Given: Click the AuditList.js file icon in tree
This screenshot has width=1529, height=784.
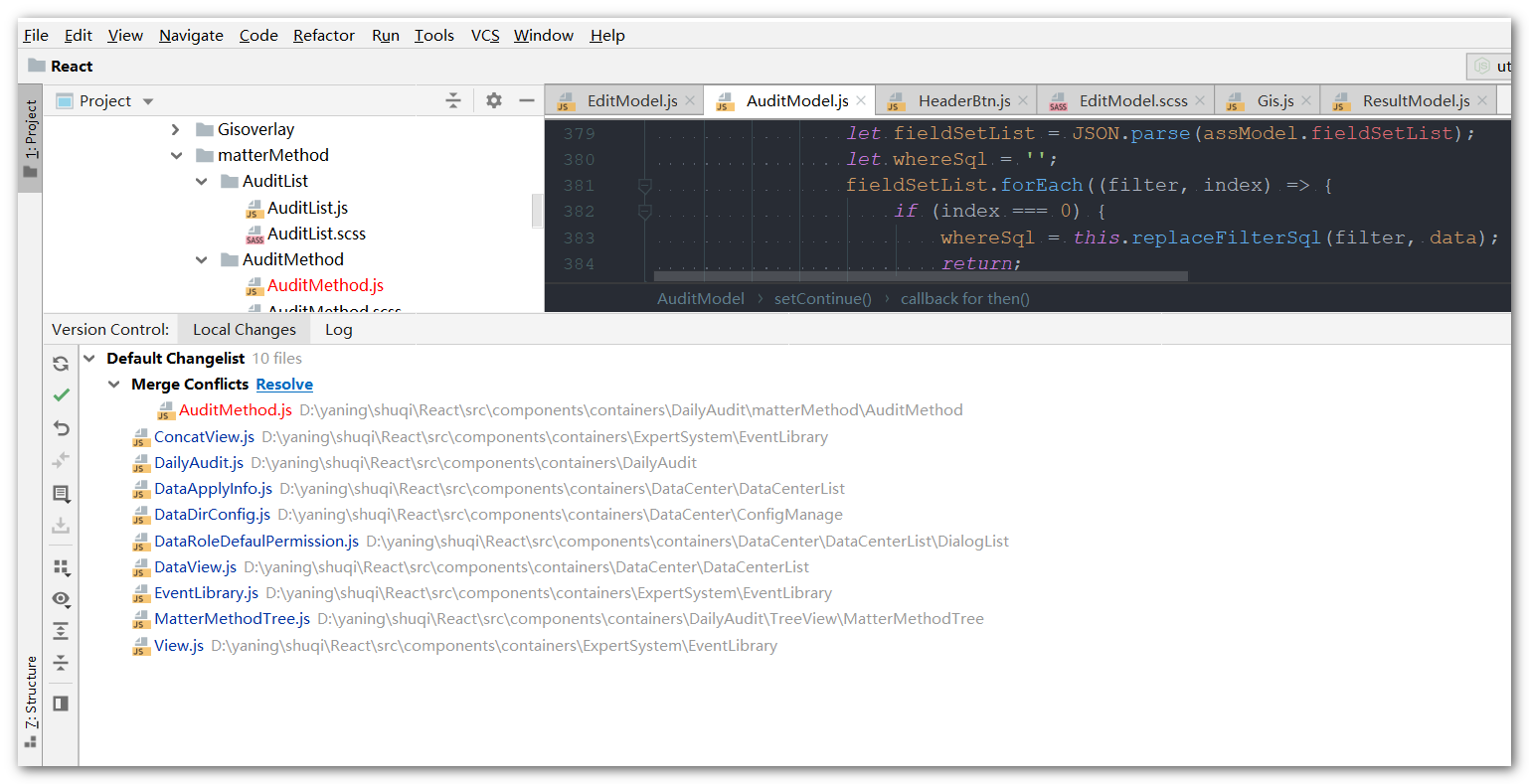Looking at the screenshot, I should click(255, 209).
